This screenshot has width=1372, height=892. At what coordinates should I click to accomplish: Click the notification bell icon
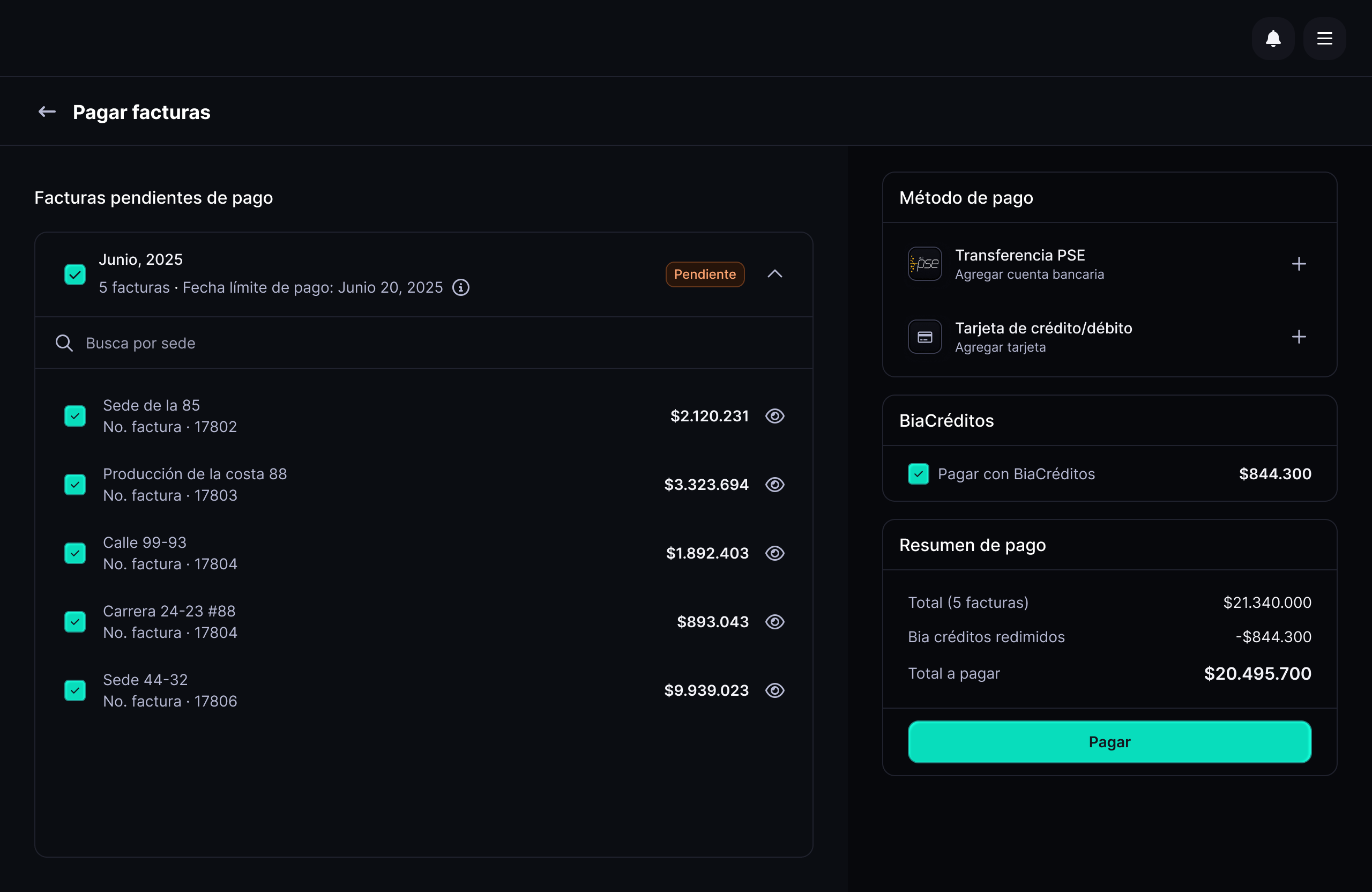pos(1273,38)
